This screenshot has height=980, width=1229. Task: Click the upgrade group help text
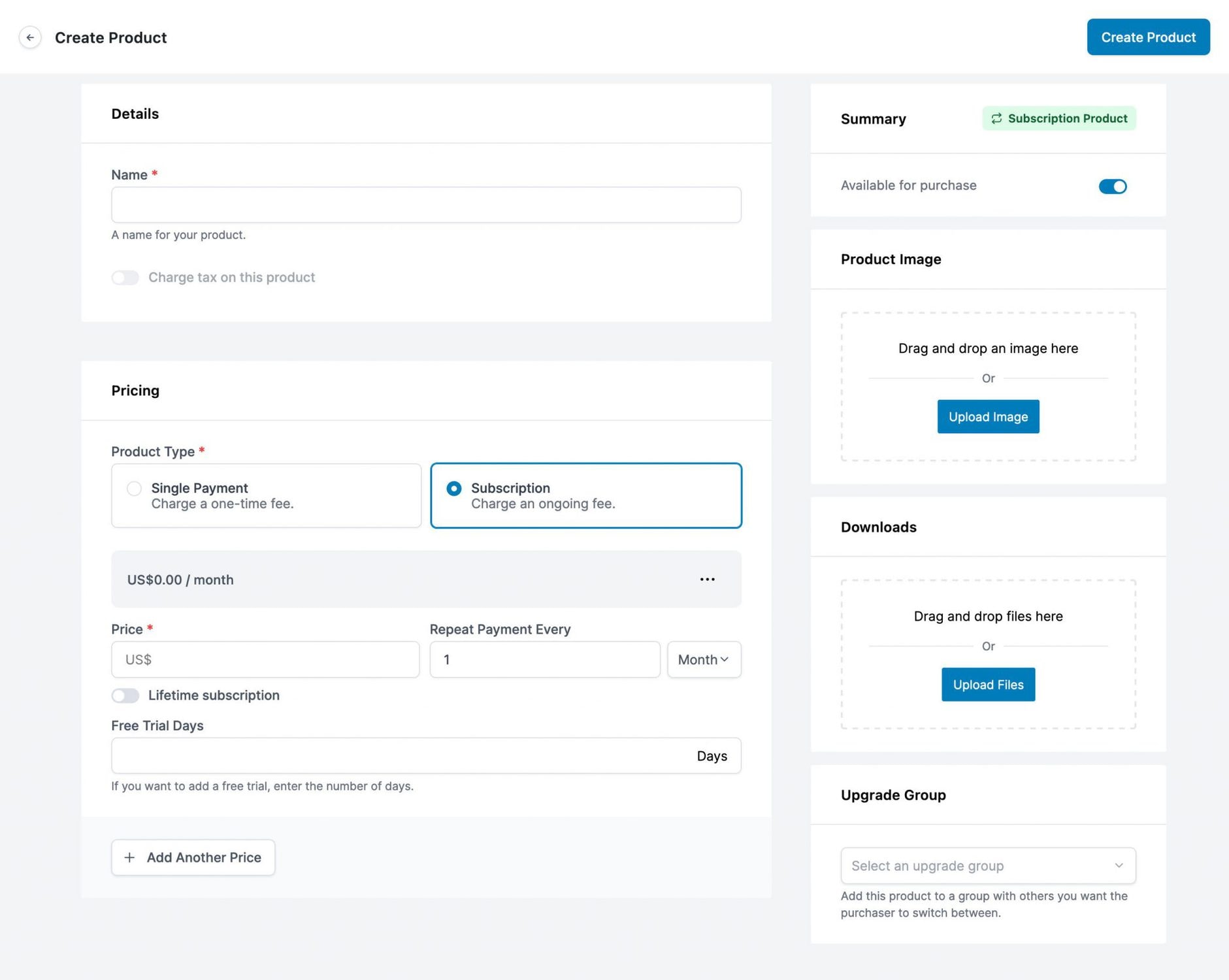click(x=984, y=904)
